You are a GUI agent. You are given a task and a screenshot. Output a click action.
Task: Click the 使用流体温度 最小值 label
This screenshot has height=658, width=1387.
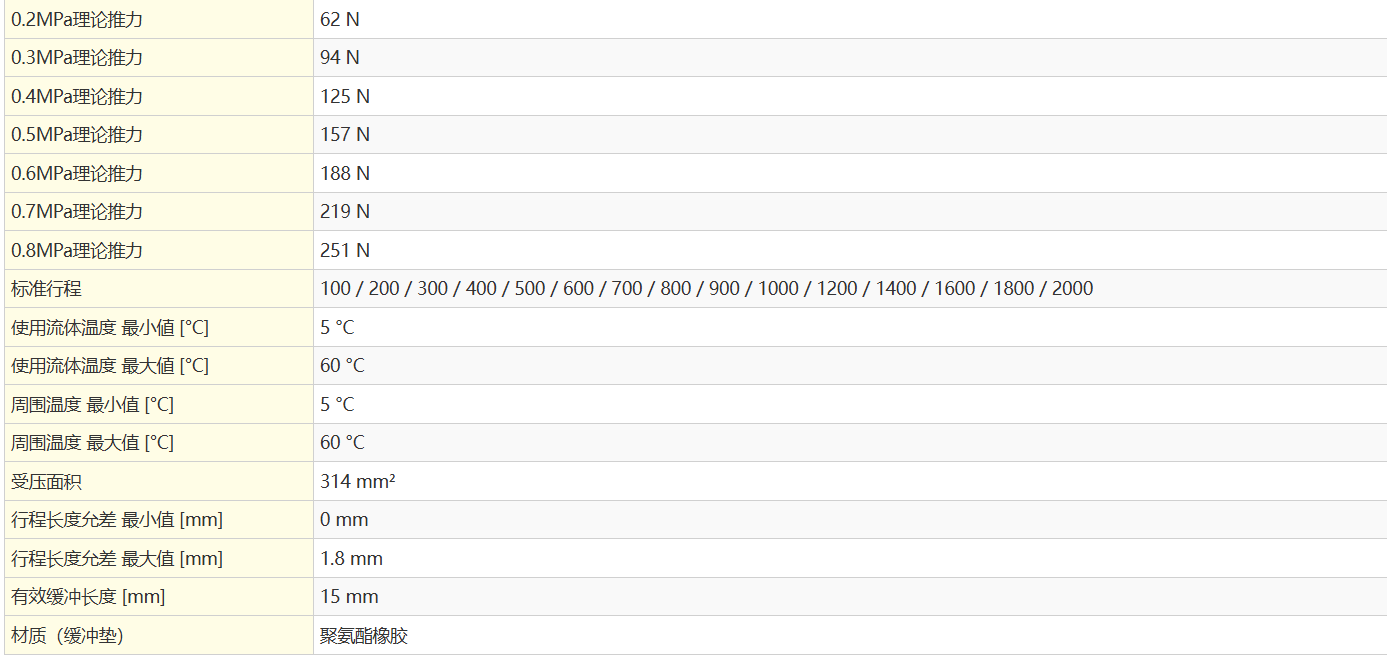[110, 328]
